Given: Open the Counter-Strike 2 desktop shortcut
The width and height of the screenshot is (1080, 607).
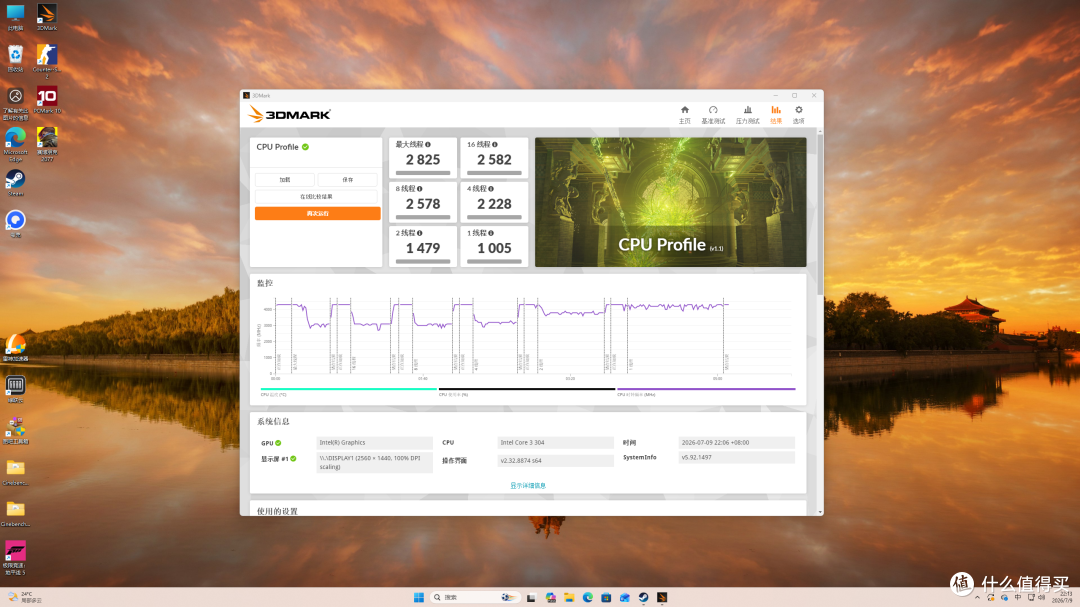Looking at the screenshot, I should point(47,61).
